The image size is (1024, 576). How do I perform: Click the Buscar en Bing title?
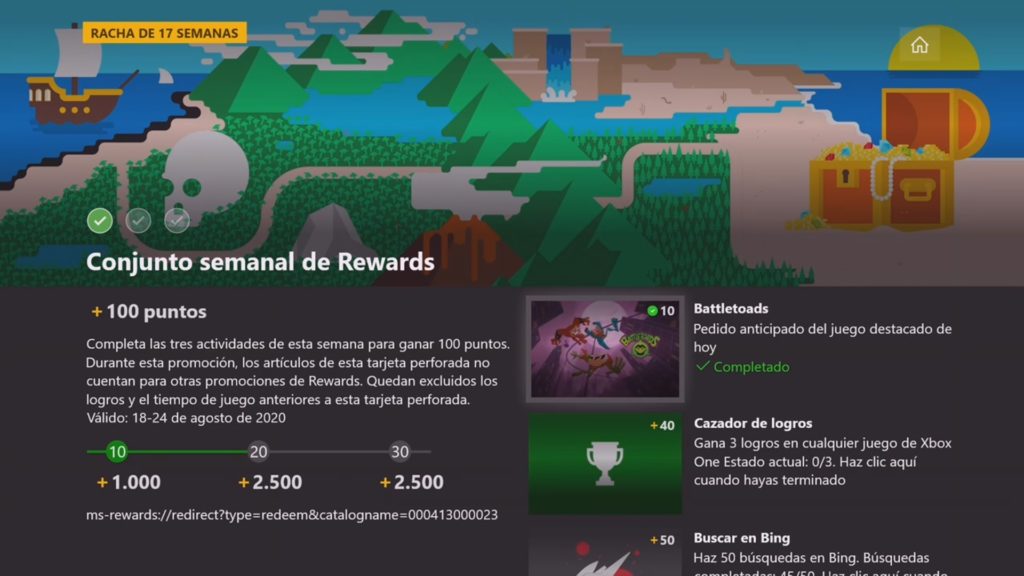(742, 537)
